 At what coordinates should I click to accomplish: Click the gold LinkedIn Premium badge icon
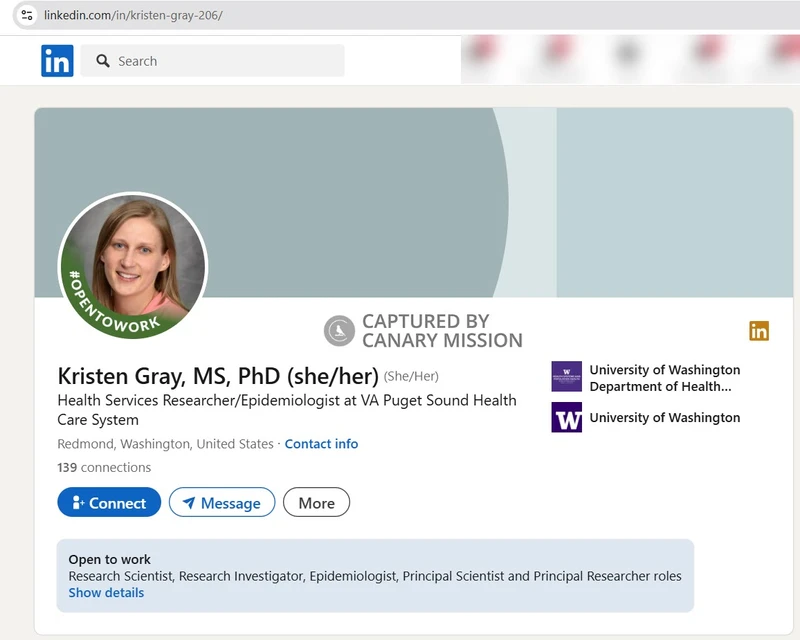759,331
